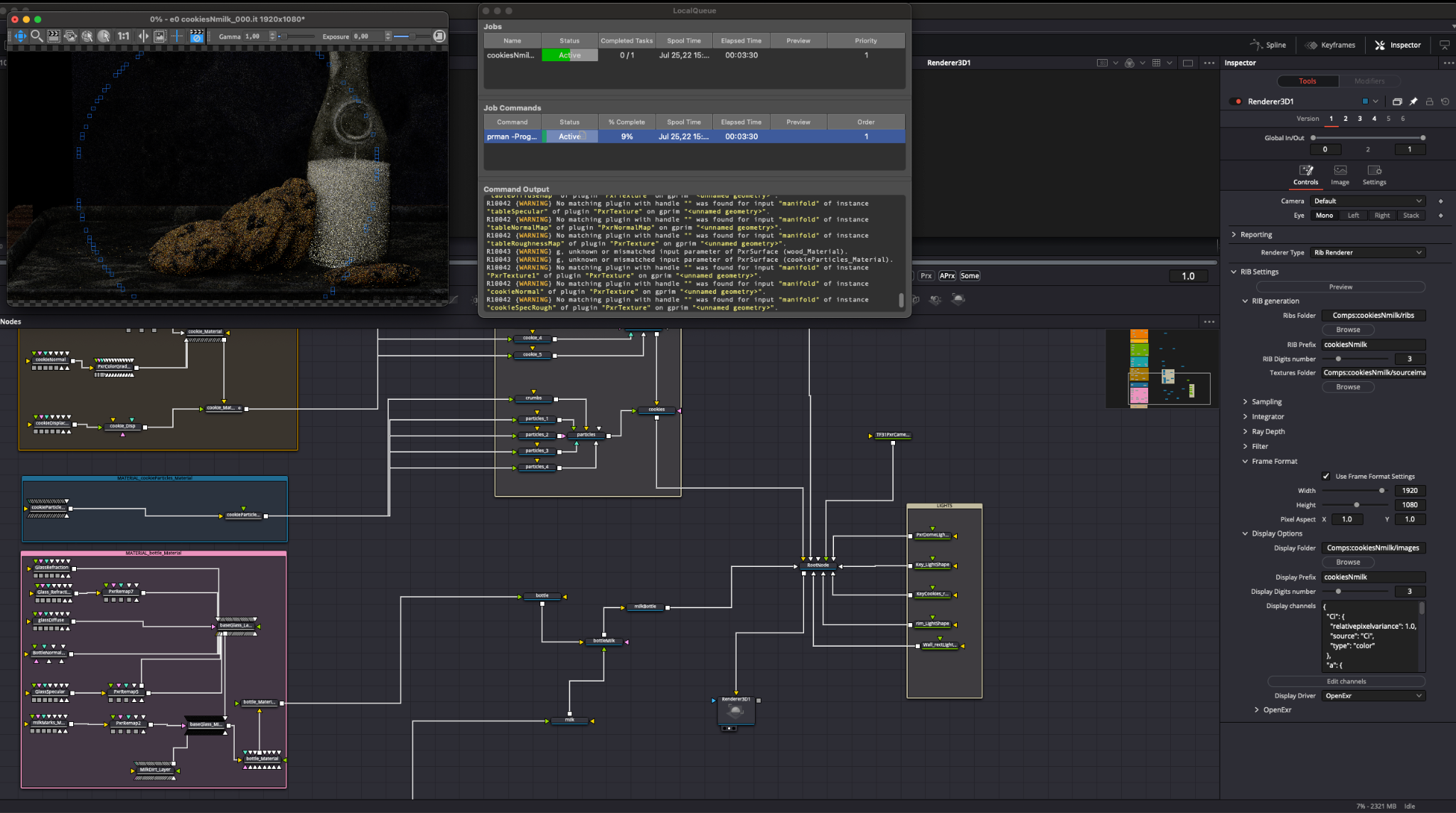Set Eye mode to Mono
Image resolution: width=1456 pixels, height=813 pixels.
1324,216
